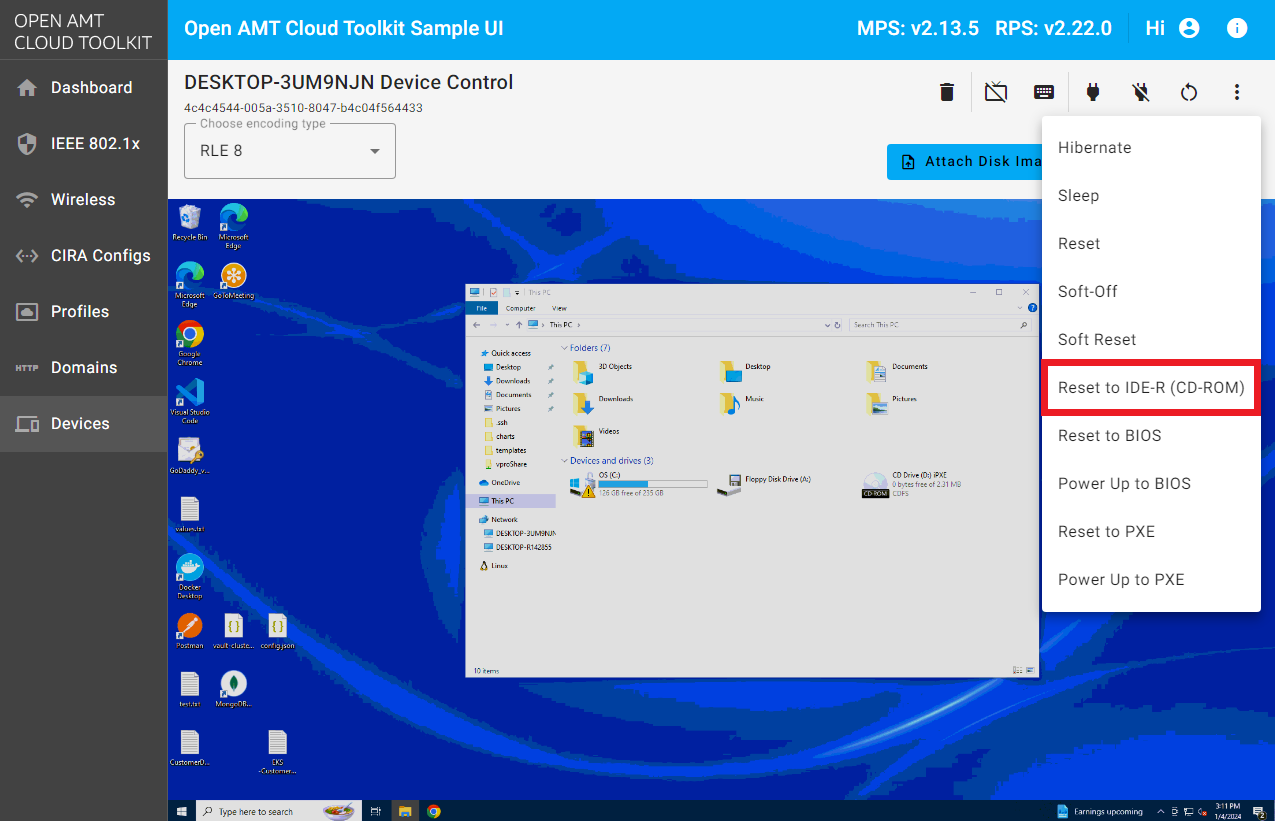Click the delete device trash icon
The image size is (1275, 821).
point(946,92)
